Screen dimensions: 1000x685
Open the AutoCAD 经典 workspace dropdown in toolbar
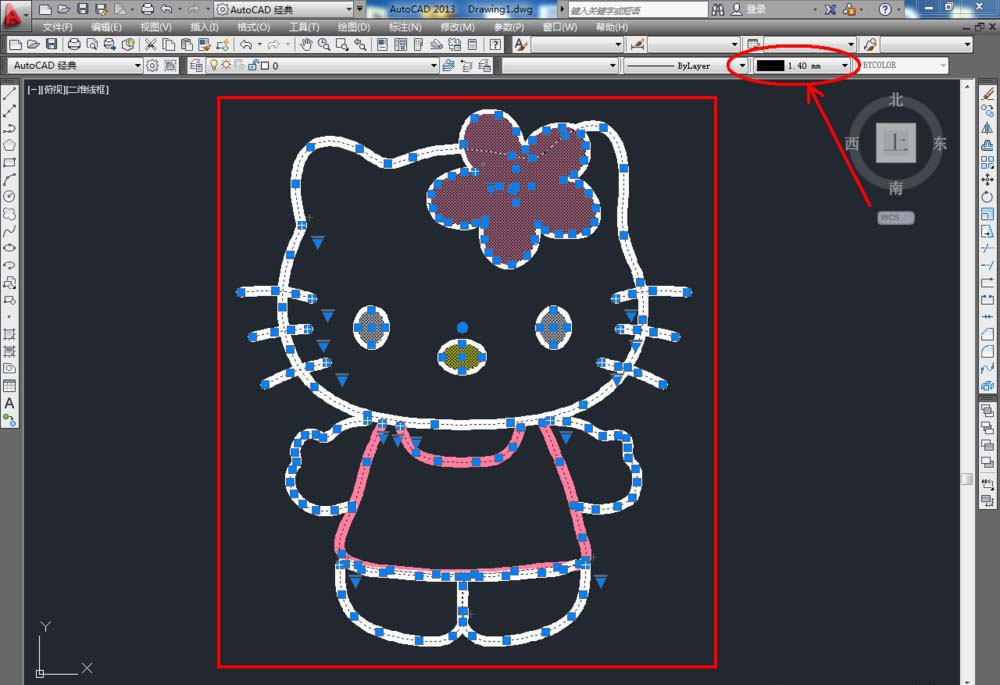point(74,65)
